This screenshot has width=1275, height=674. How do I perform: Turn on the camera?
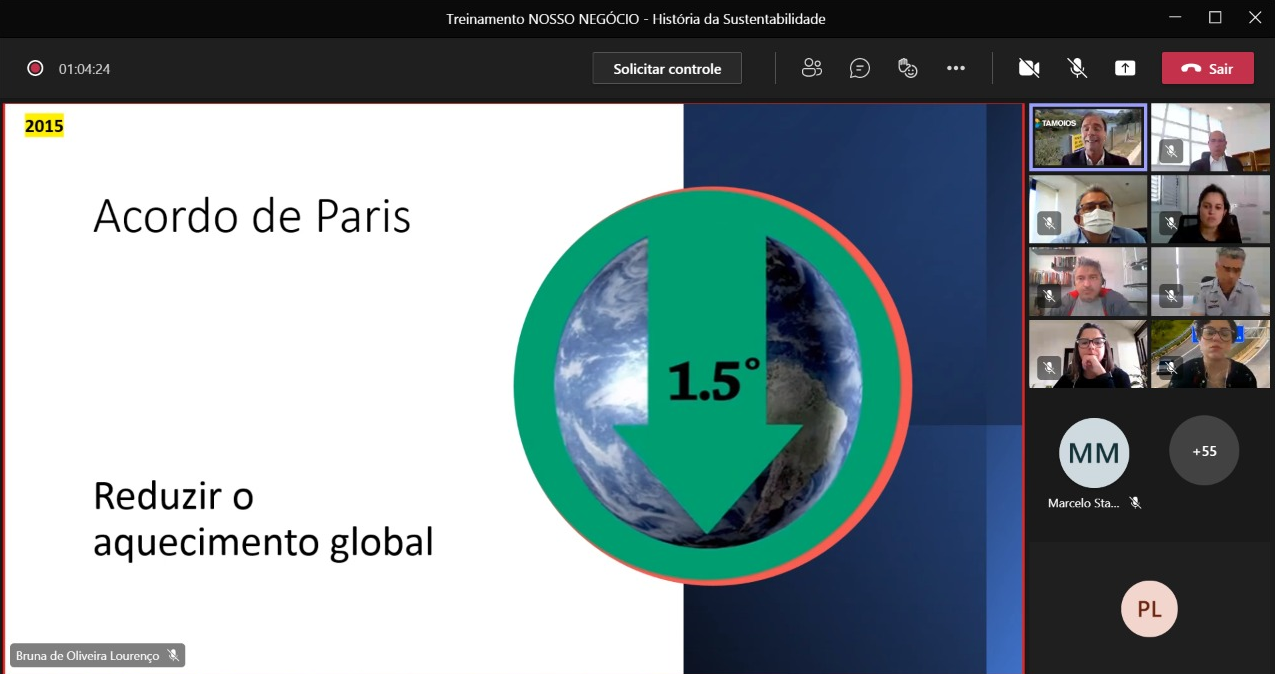1028,68
